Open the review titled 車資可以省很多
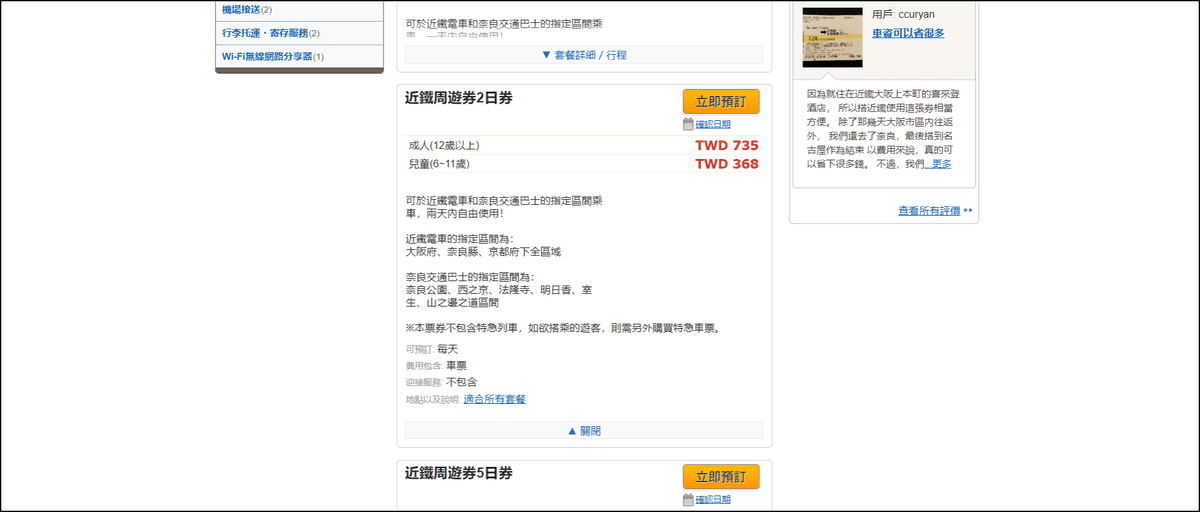This screenshot has height=512, width=1200. 908,33
